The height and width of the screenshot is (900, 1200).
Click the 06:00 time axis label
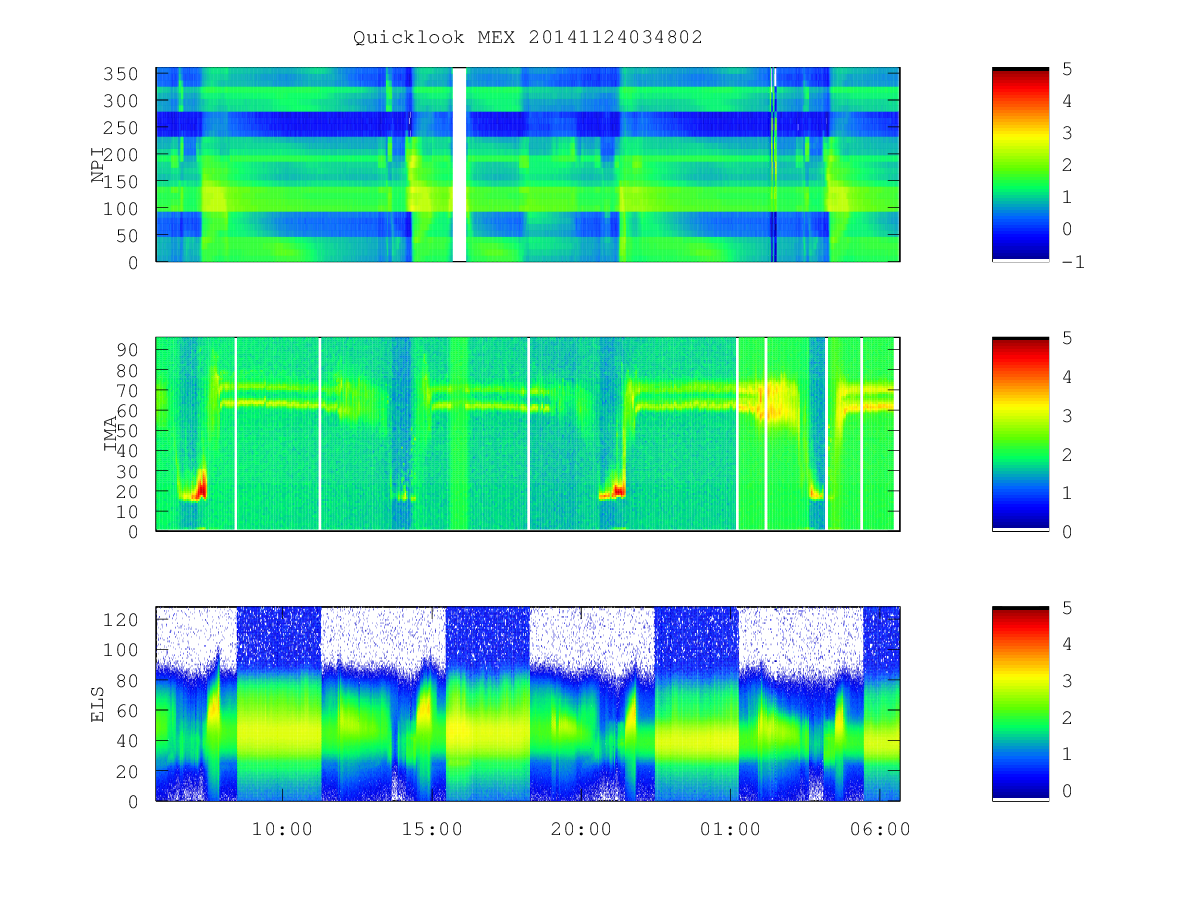[x=880, y=830]
